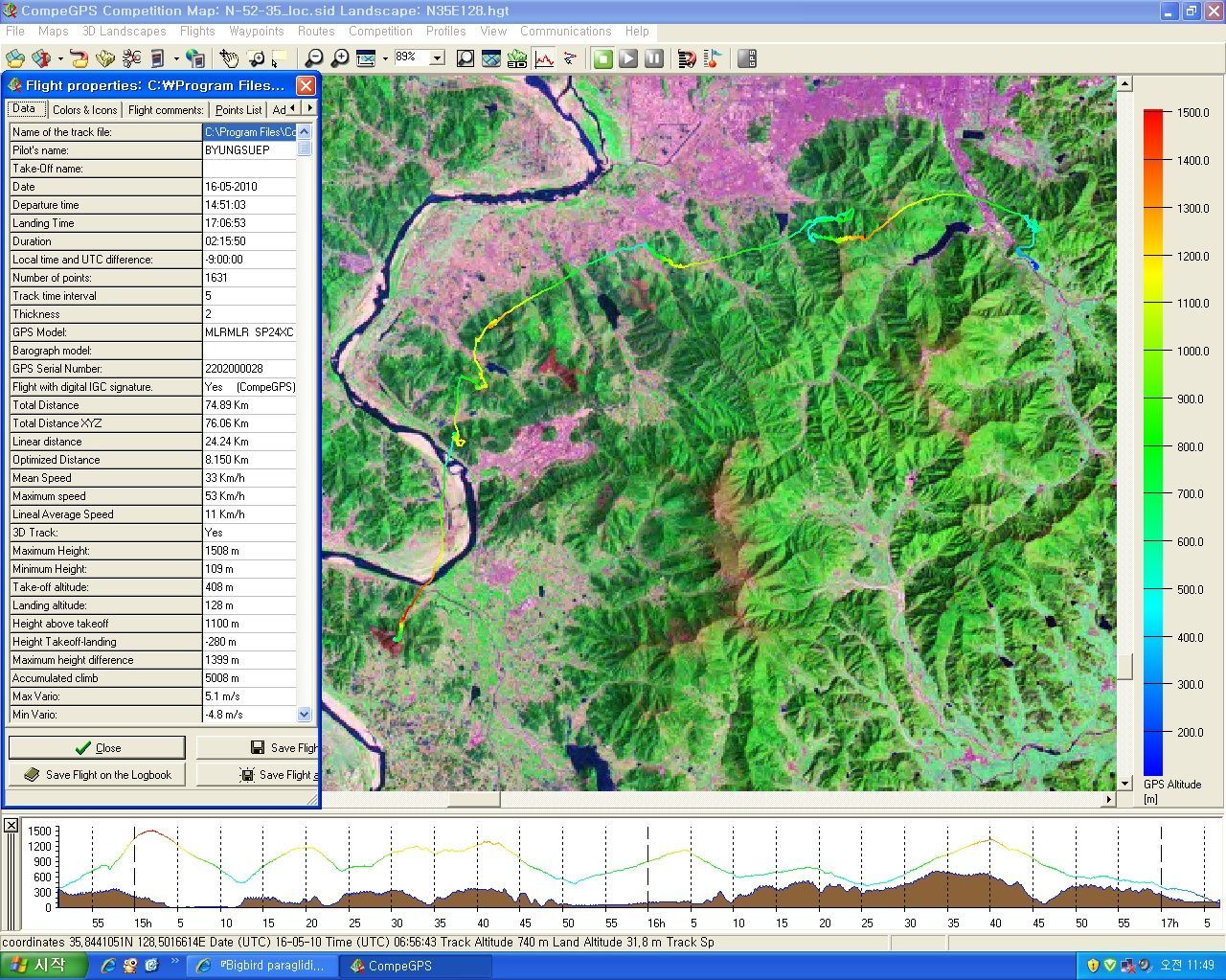Switch to the Colors & Icons tab
Viewport: 1226px width, 980px height.
point(84,110)
